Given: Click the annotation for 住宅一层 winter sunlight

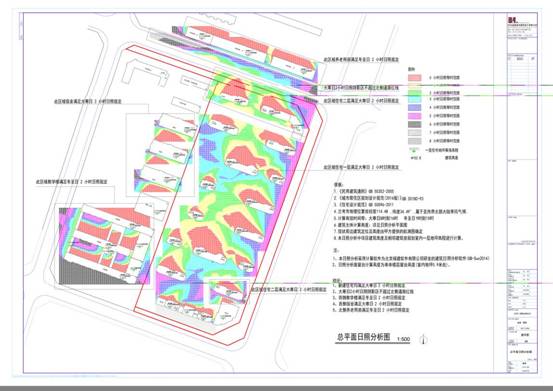Looking at the screenshot, I should click(361, 167).
